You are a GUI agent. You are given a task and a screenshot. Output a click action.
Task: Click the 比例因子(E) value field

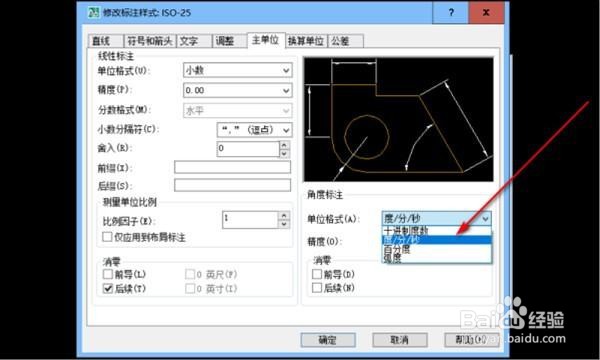[x=250, y=220]
